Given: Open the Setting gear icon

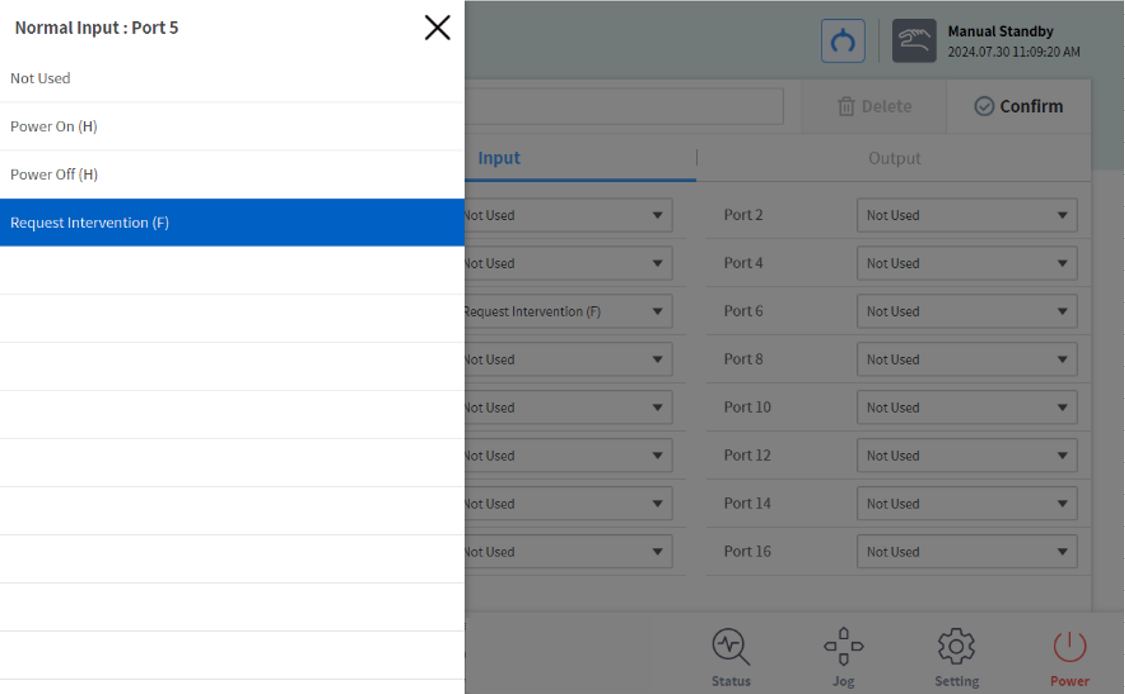Looking at the screenshot, I should click(956, 657).
